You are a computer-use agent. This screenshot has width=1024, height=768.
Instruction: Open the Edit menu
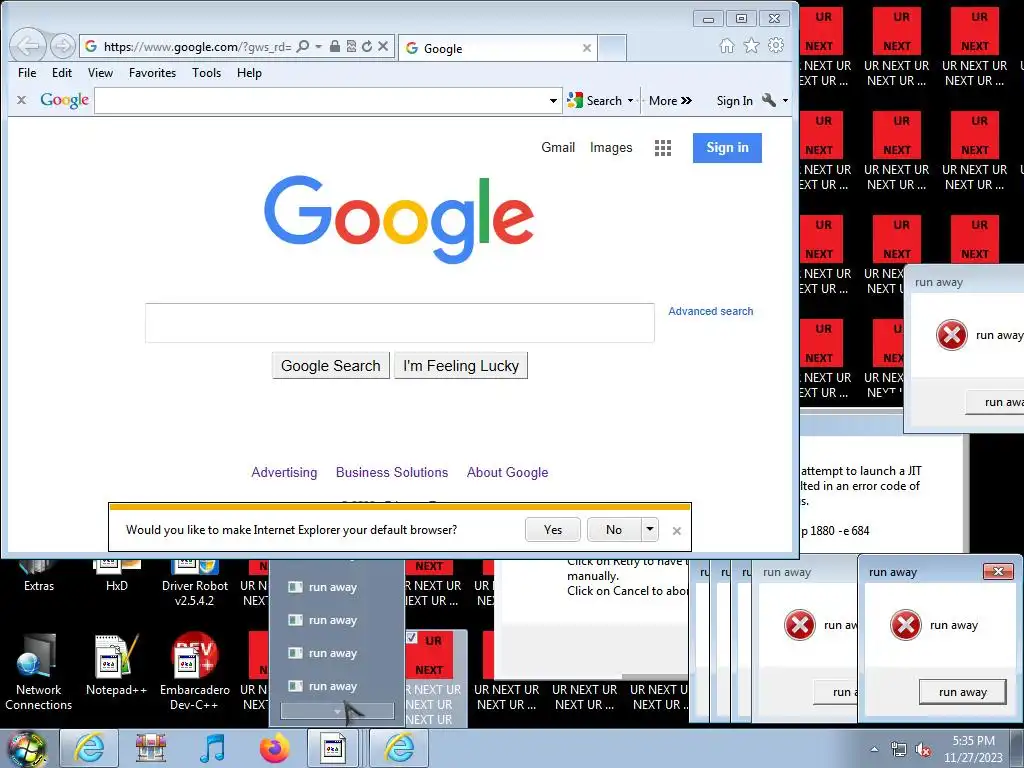pyautogui.click(x=62, y=72)
